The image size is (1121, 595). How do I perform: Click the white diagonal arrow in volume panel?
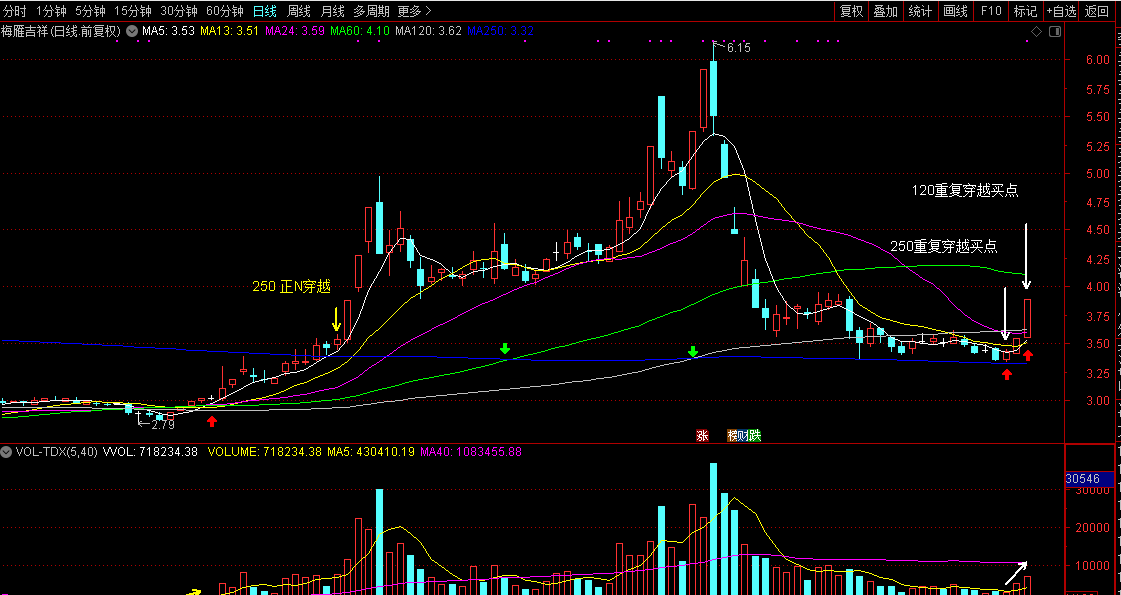pyautogui.click(x=1016, y=573)
